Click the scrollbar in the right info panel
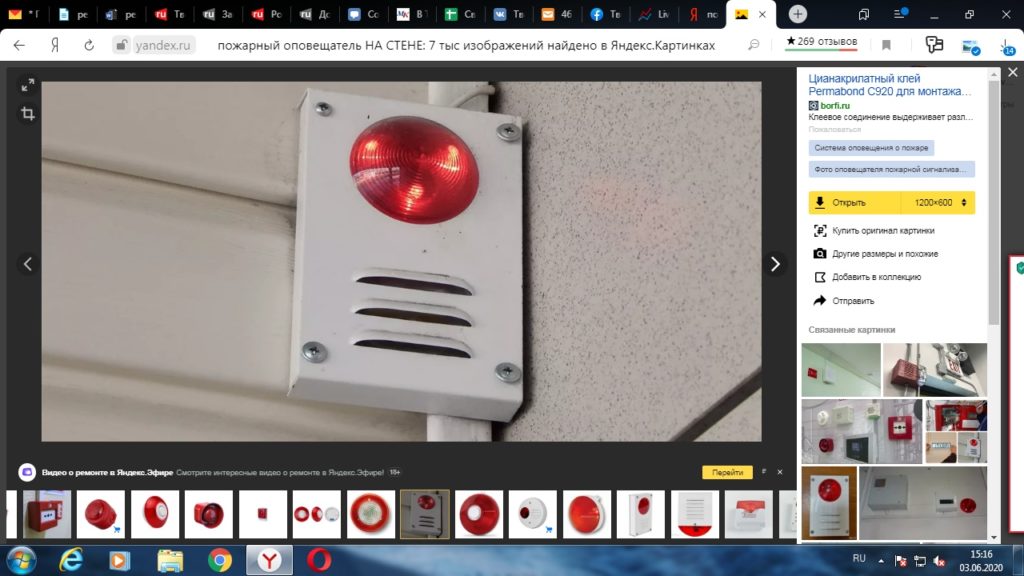 click(x=993, y=200)
